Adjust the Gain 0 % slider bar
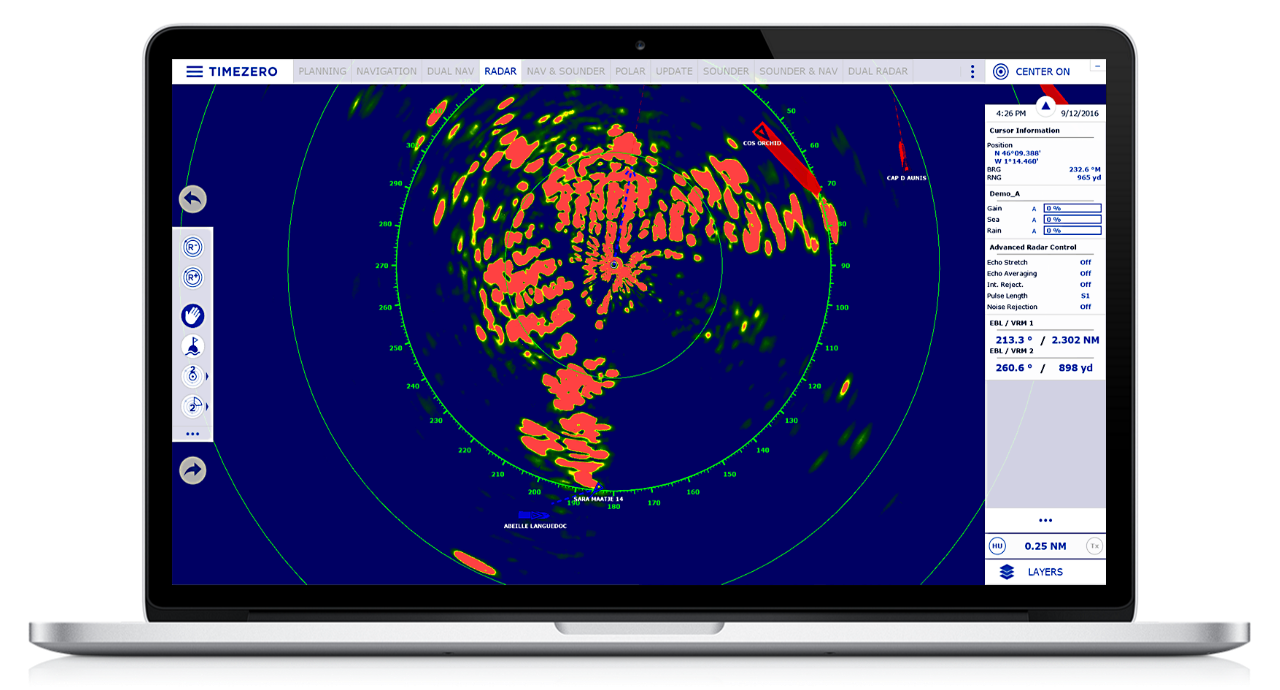 (1072, 208)
